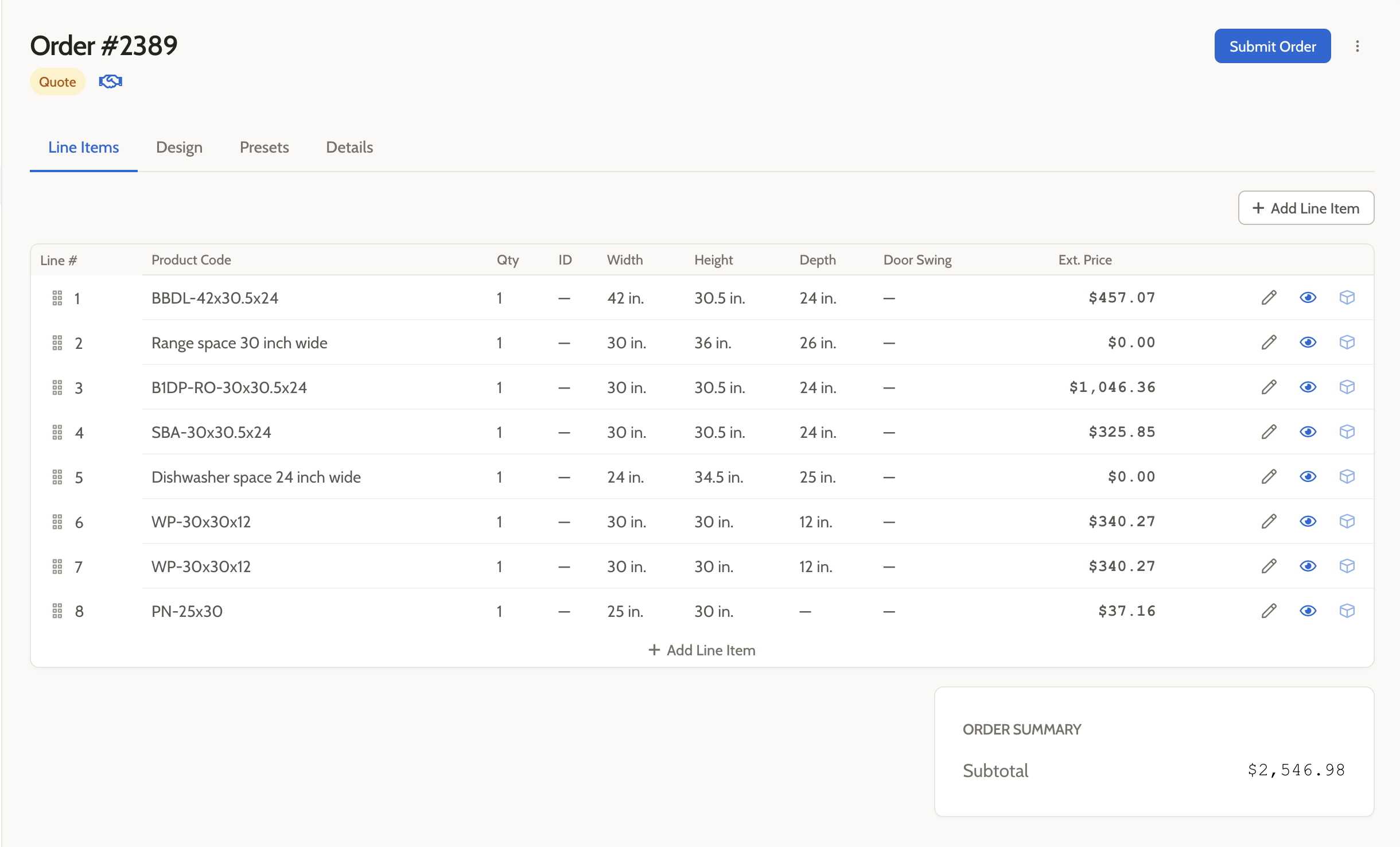The height and width of the screenshot is (847, 1400).
Task: Open the three-dot order options menu
Action: click(x=1358, y=46)
